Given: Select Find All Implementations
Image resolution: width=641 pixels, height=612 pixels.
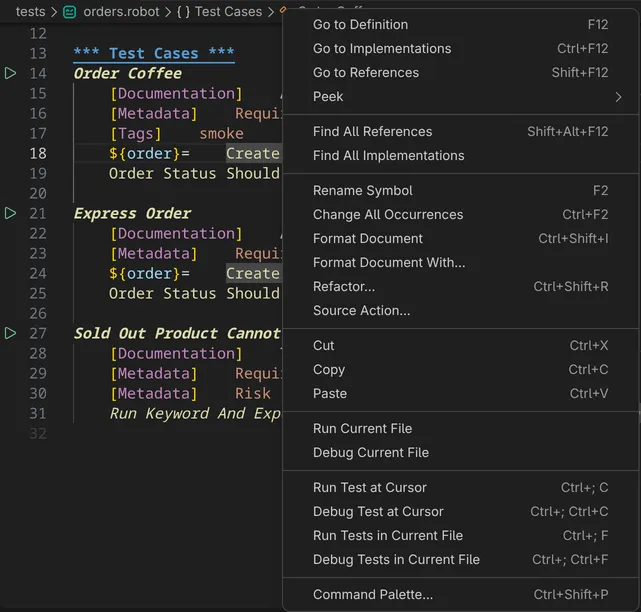Looking at the screenshot, I should point(460,156).
